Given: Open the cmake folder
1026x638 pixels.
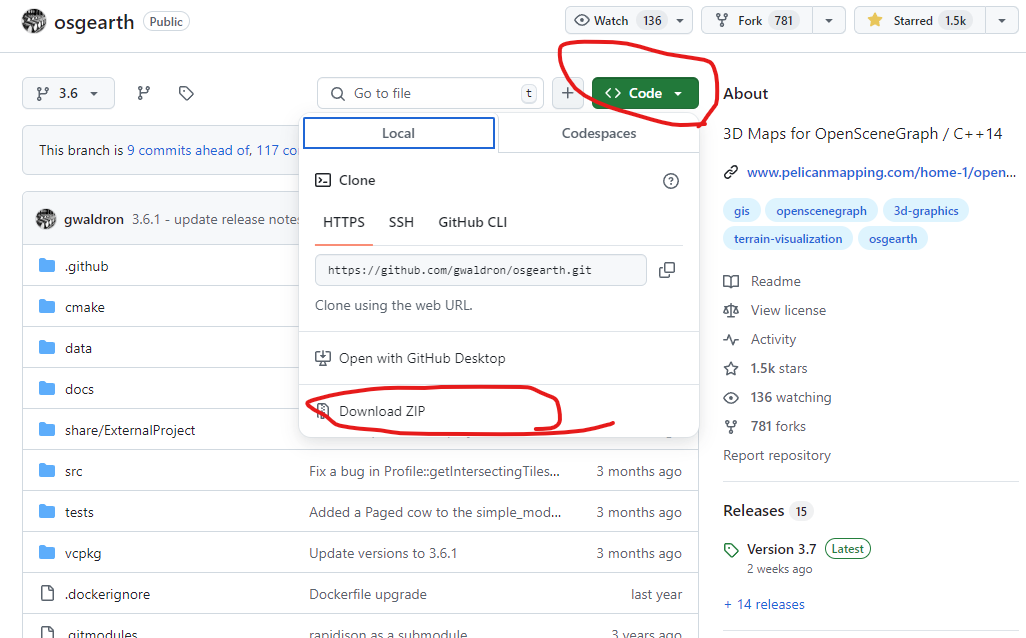Looking at the screenshot, I should tap(84, 308).
